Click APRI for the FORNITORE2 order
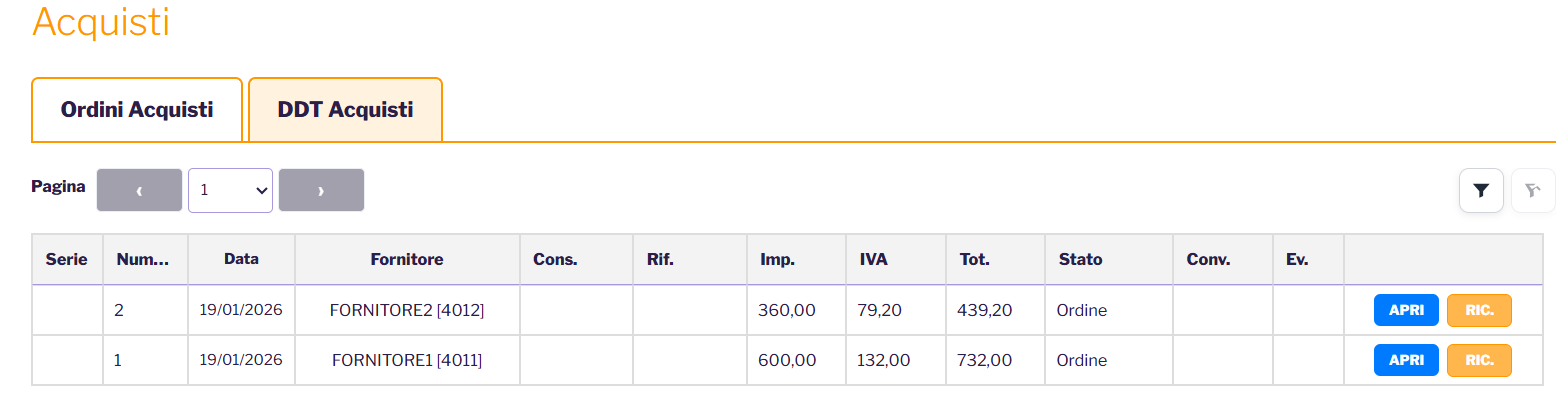The width and height of the screenshot is (1567, 420). pos(1406,310)
